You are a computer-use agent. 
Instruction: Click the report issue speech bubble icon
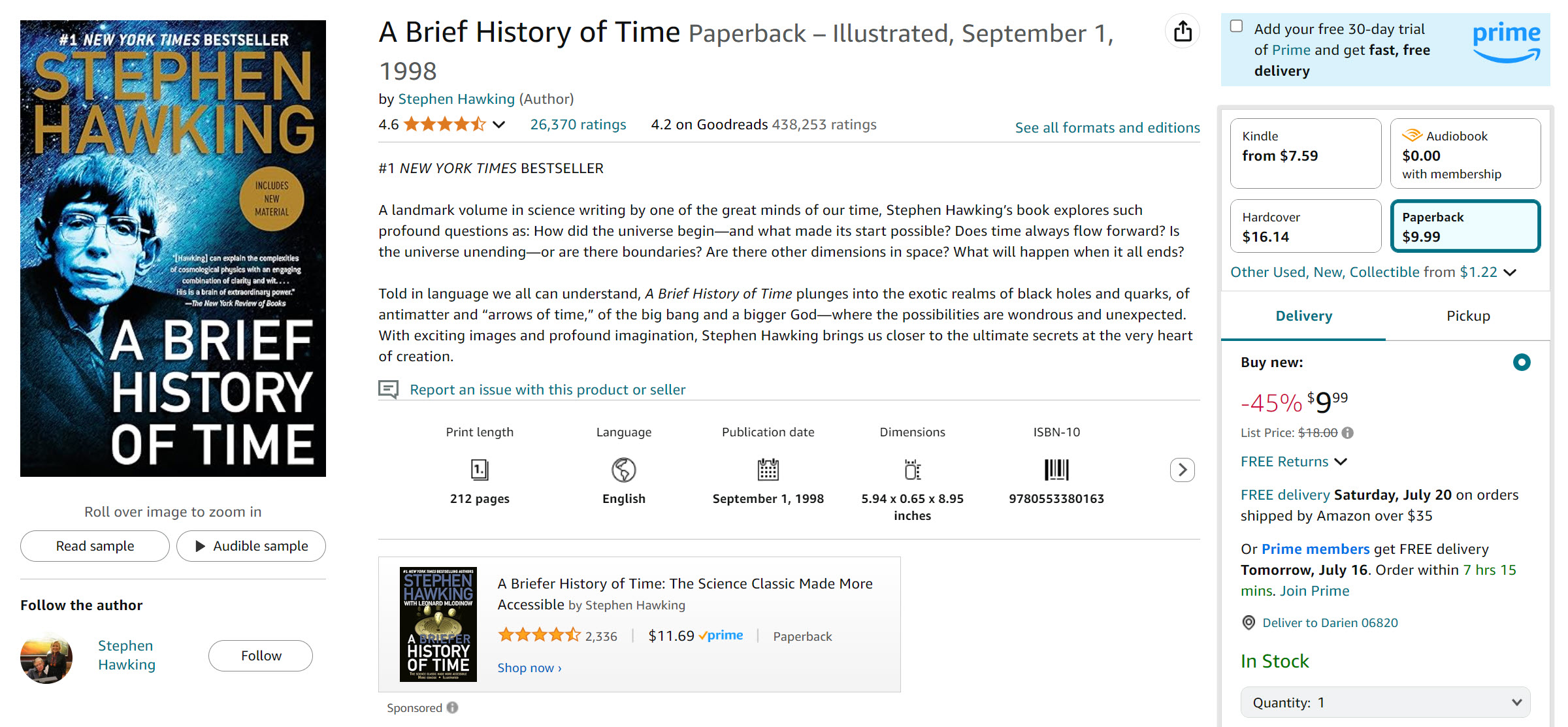coord(389,389)
